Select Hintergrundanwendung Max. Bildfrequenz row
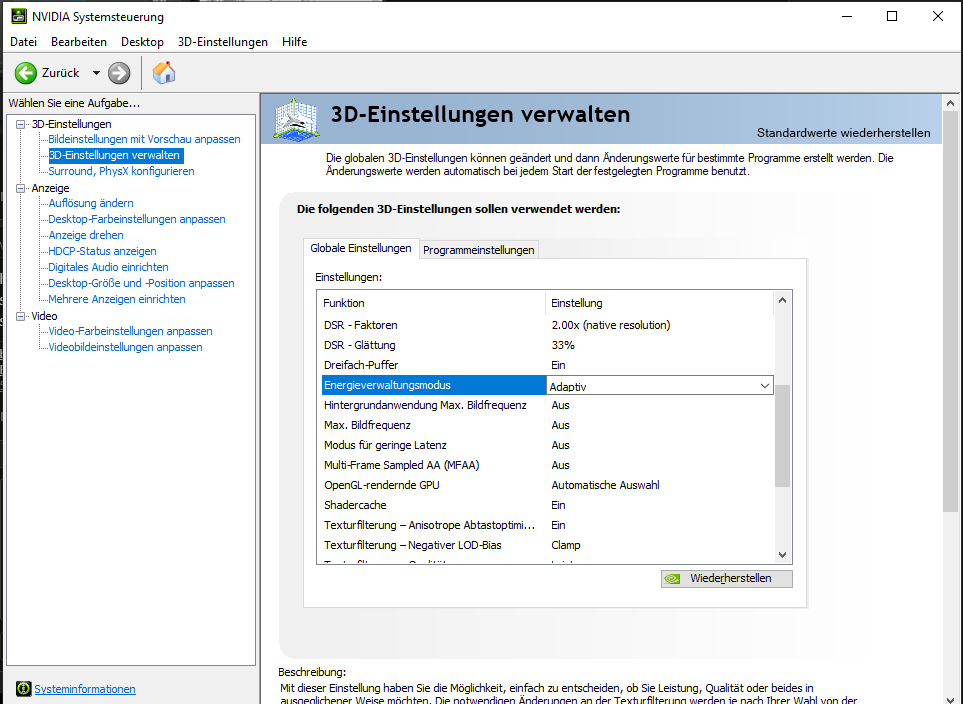The width and height of the screenshot is (963, 704). [x=547, y=405]
